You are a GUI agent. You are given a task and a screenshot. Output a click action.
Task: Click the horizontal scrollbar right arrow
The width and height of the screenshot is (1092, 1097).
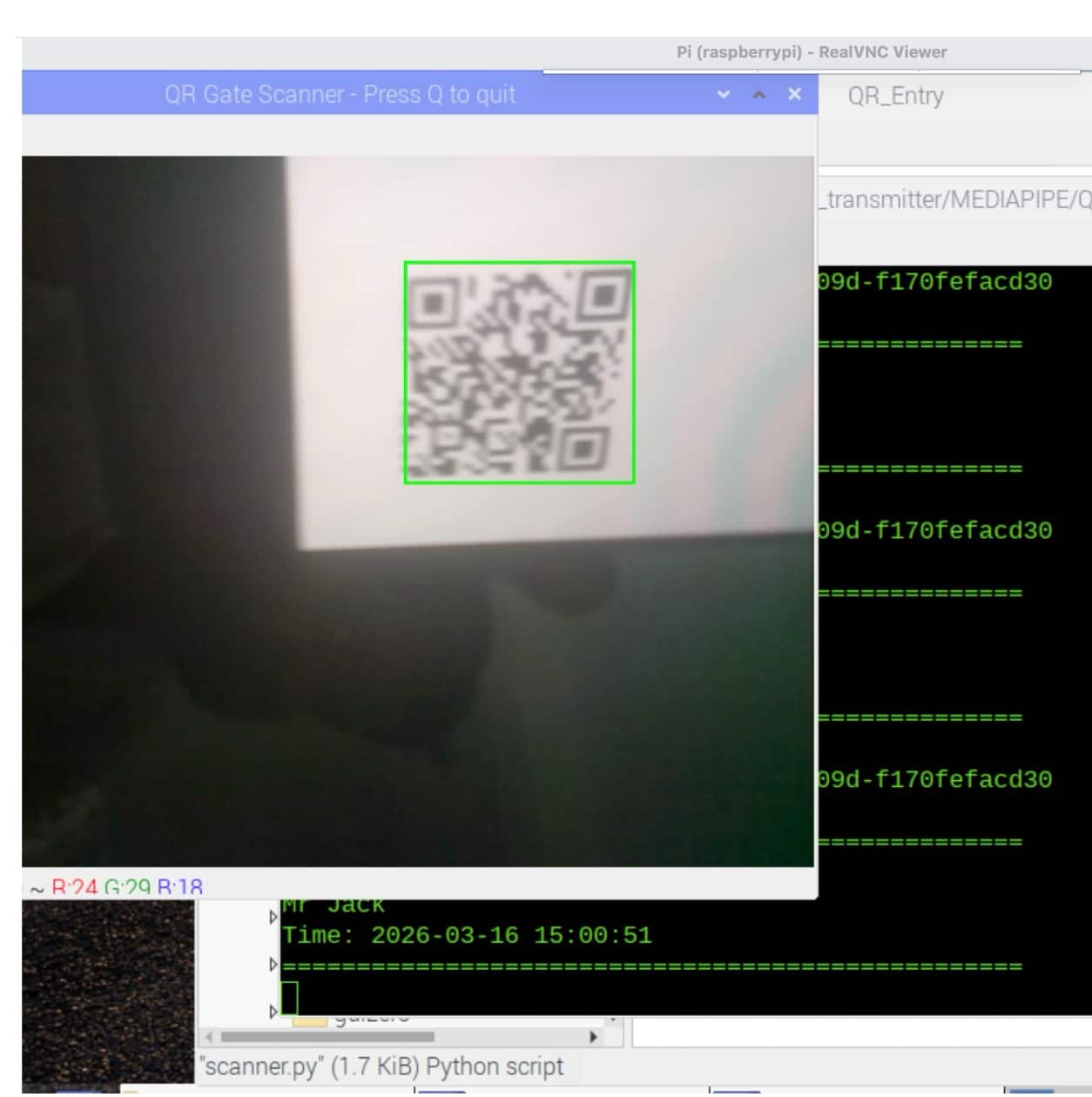[594, 1037]
